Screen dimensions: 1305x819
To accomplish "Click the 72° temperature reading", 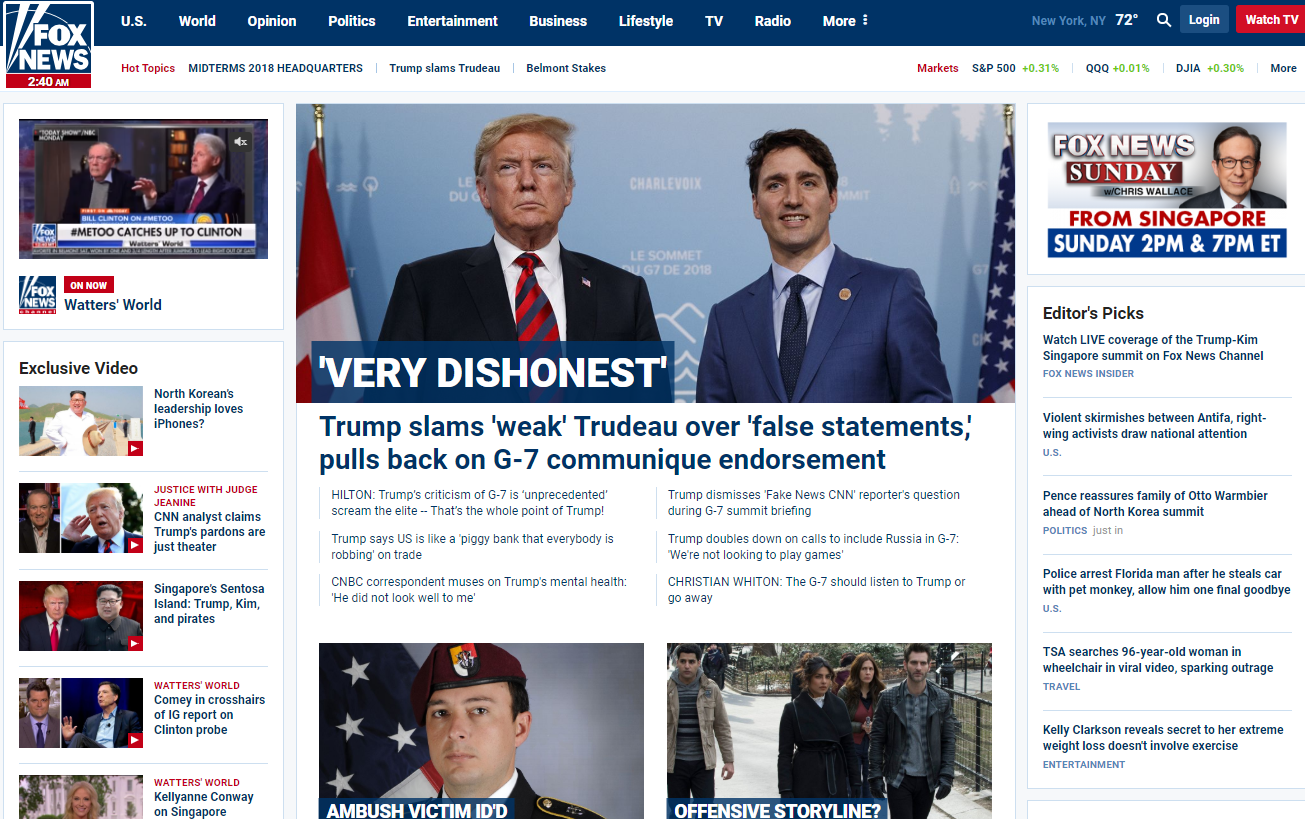I will click(1127, 20).
